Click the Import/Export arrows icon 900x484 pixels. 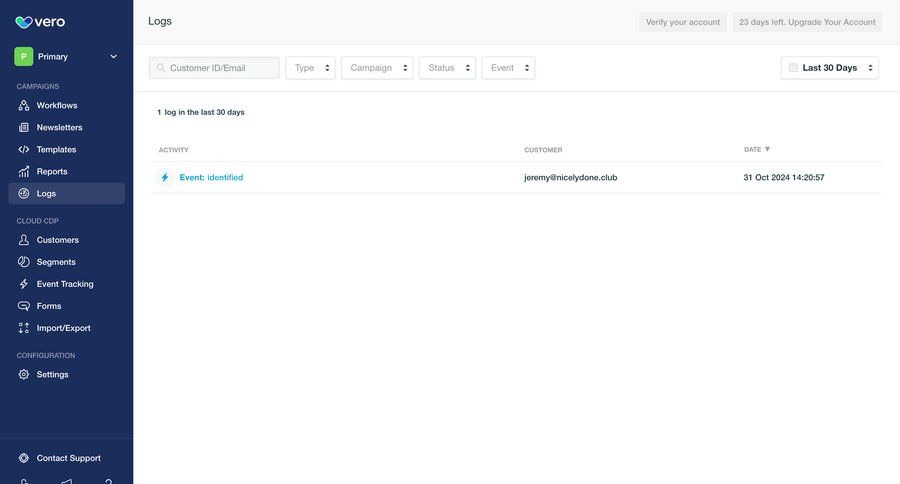[x=24, y=328]
